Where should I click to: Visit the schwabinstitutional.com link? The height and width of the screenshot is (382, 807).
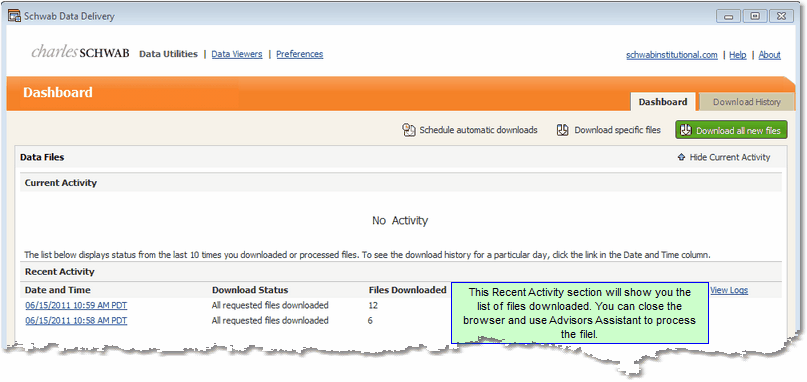(x=672, y=55)
